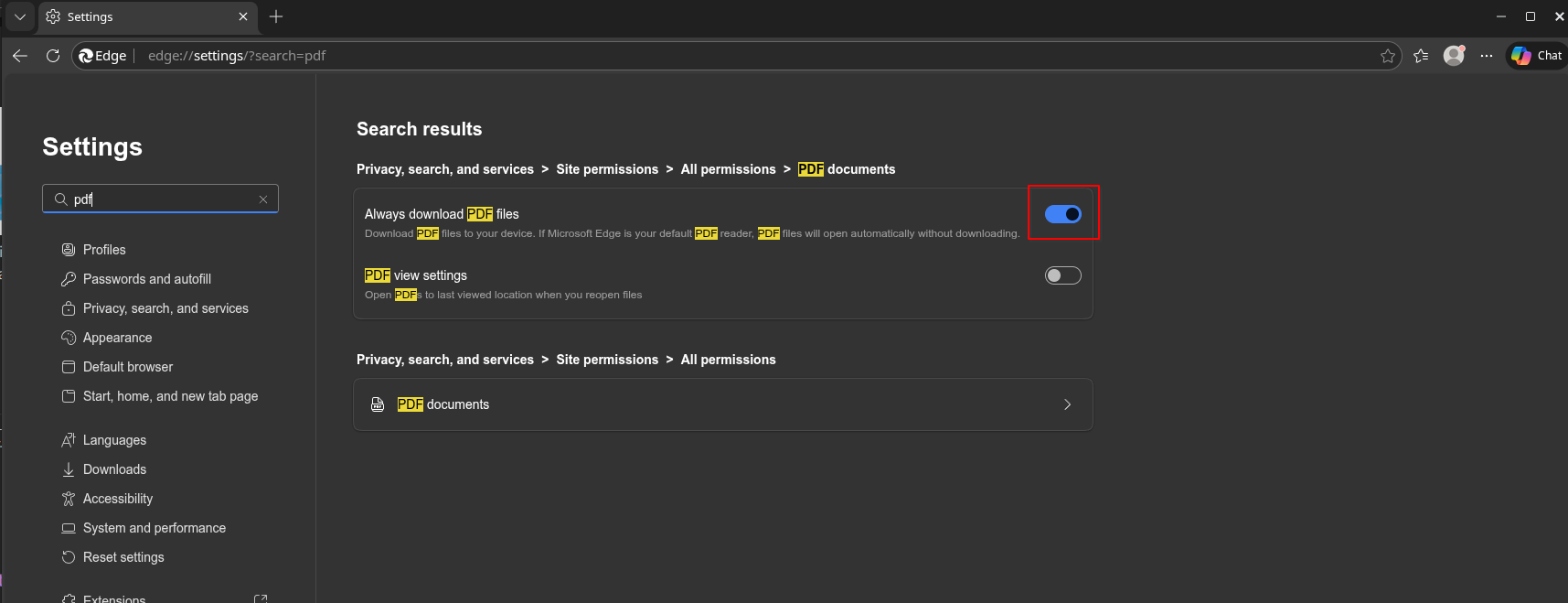The width and height of the screenshot is (1568, 603).
Task: Open Appearance settings page
Action: coord(117,338)
